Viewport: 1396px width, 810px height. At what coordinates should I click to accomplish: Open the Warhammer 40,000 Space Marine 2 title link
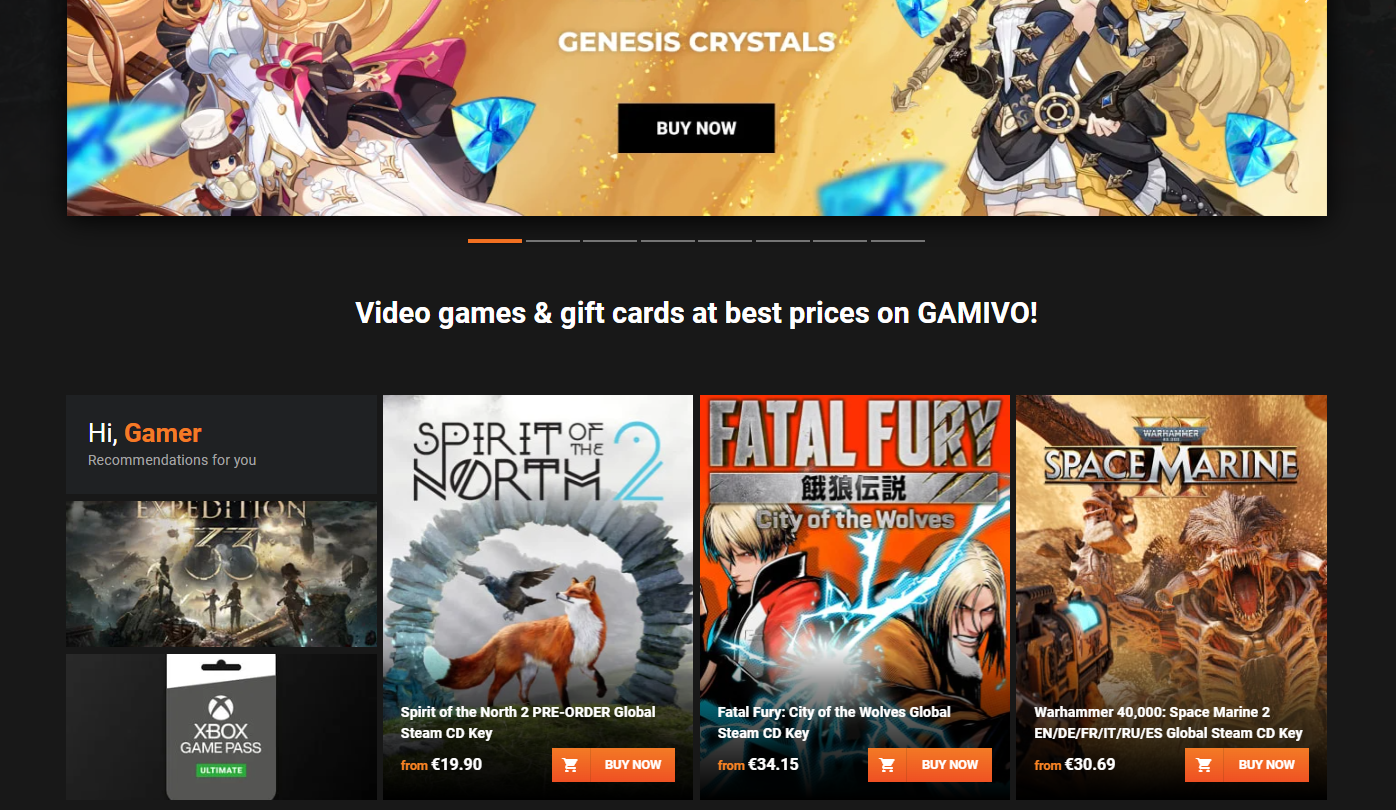tap(1168, 722)
